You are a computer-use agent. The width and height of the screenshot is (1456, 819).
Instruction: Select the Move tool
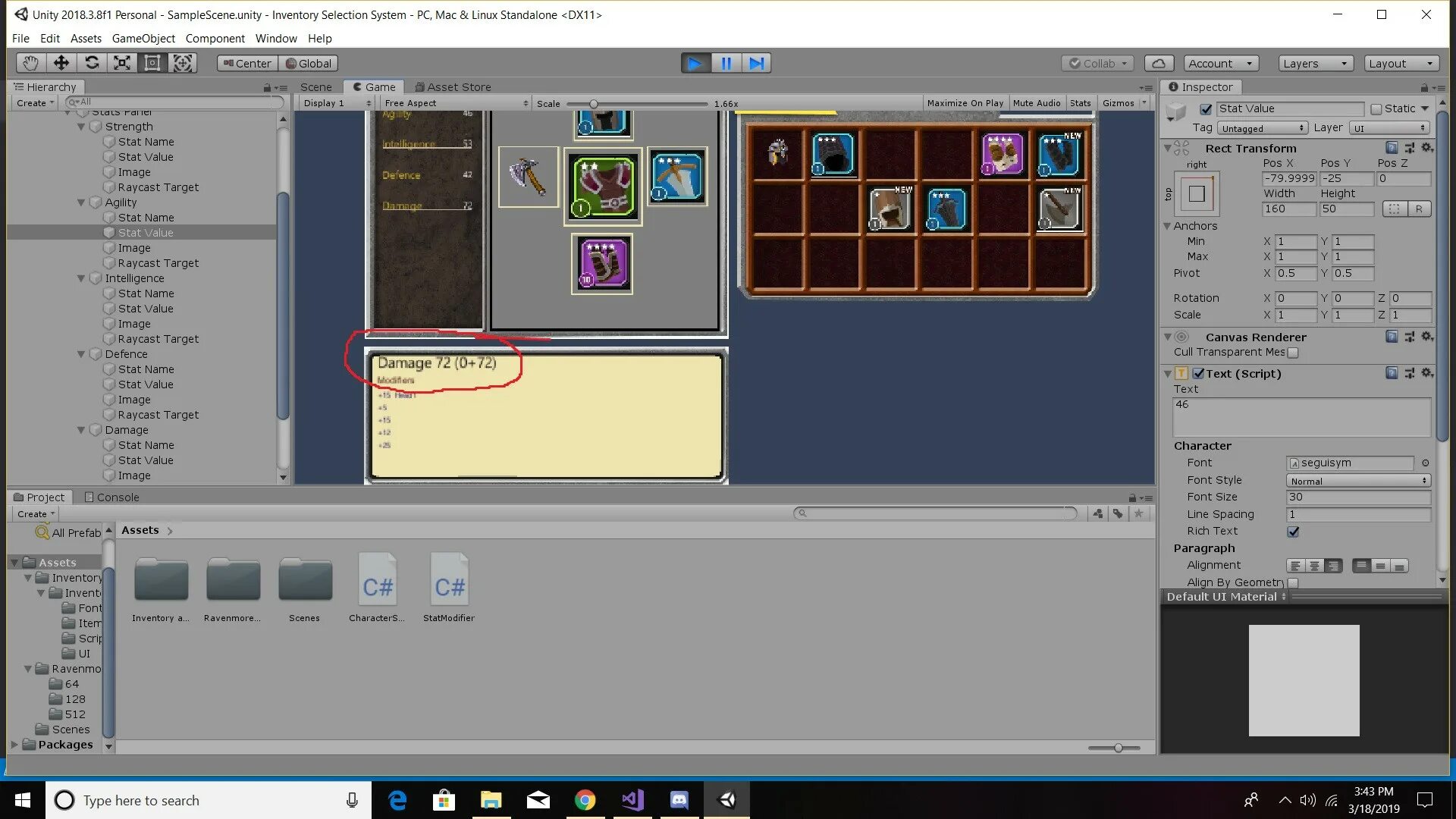(x=61, y=63)
